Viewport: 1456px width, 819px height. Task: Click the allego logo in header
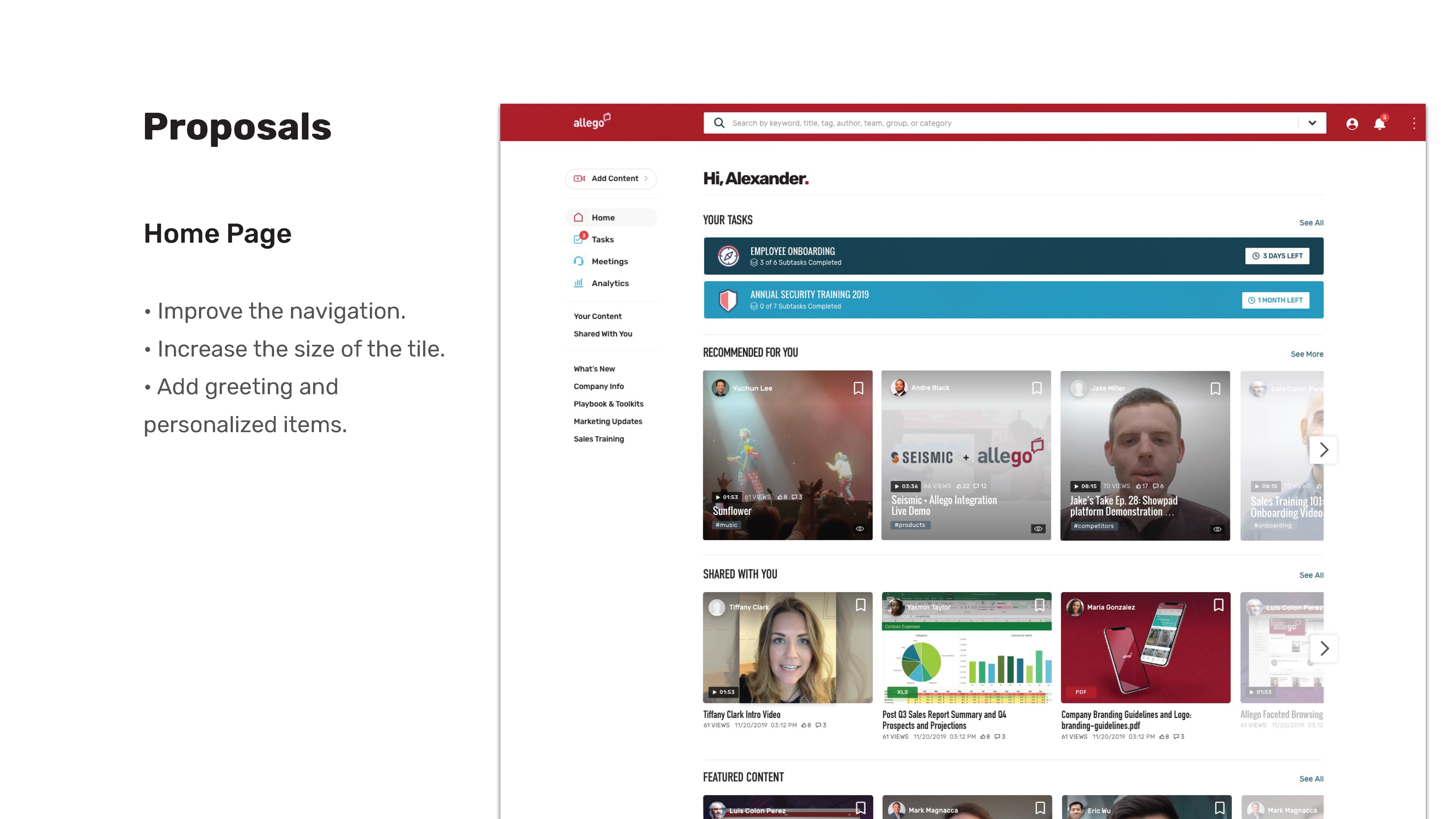pos(591,121)
